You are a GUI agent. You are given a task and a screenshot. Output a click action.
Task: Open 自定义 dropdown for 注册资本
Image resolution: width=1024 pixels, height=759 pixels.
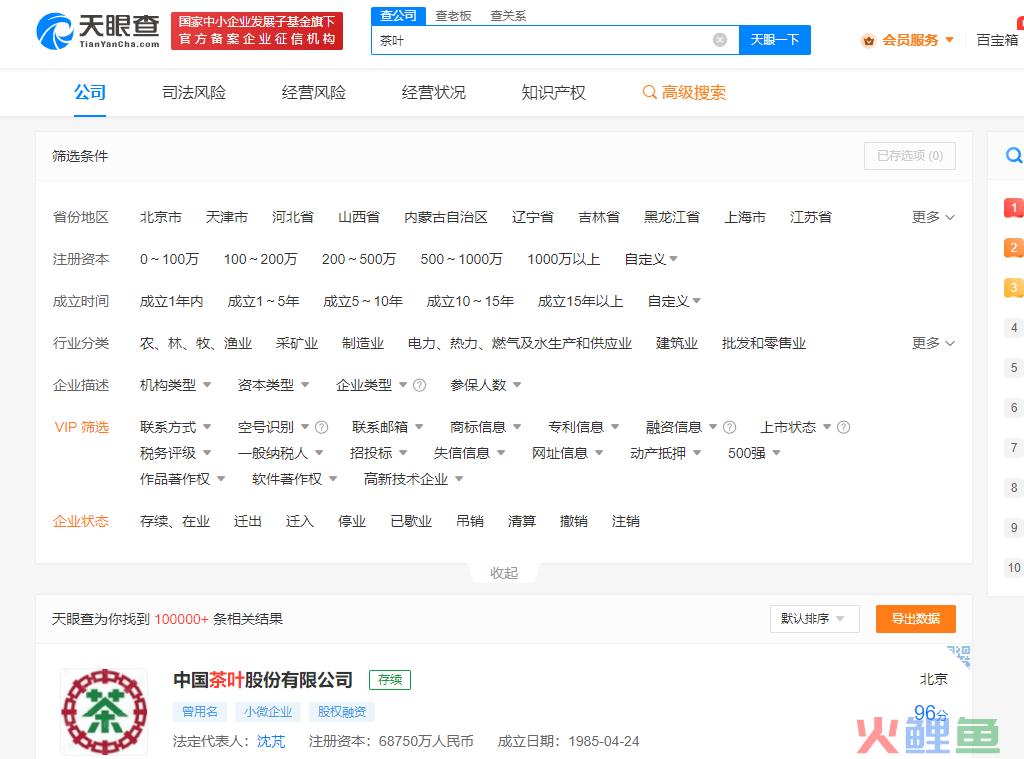pos(650,259)
